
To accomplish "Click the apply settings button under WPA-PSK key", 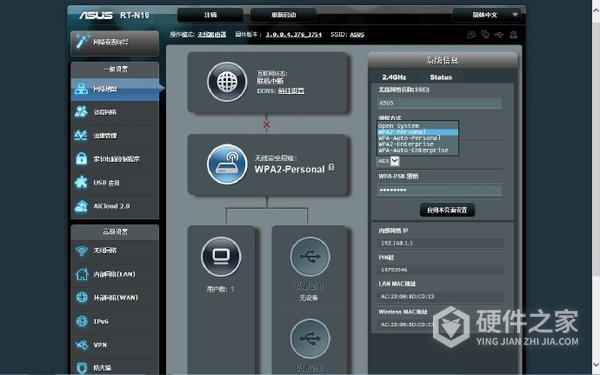I will pyautogui.click(x=447, y=210).
